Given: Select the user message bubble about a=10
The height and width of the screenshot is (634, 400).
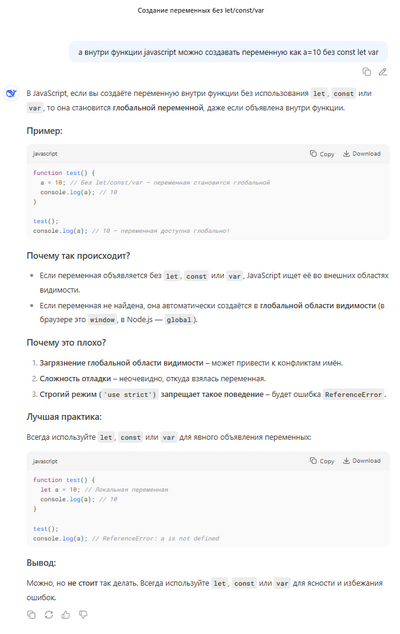Looking at the screenshot, I should (228, 52).
